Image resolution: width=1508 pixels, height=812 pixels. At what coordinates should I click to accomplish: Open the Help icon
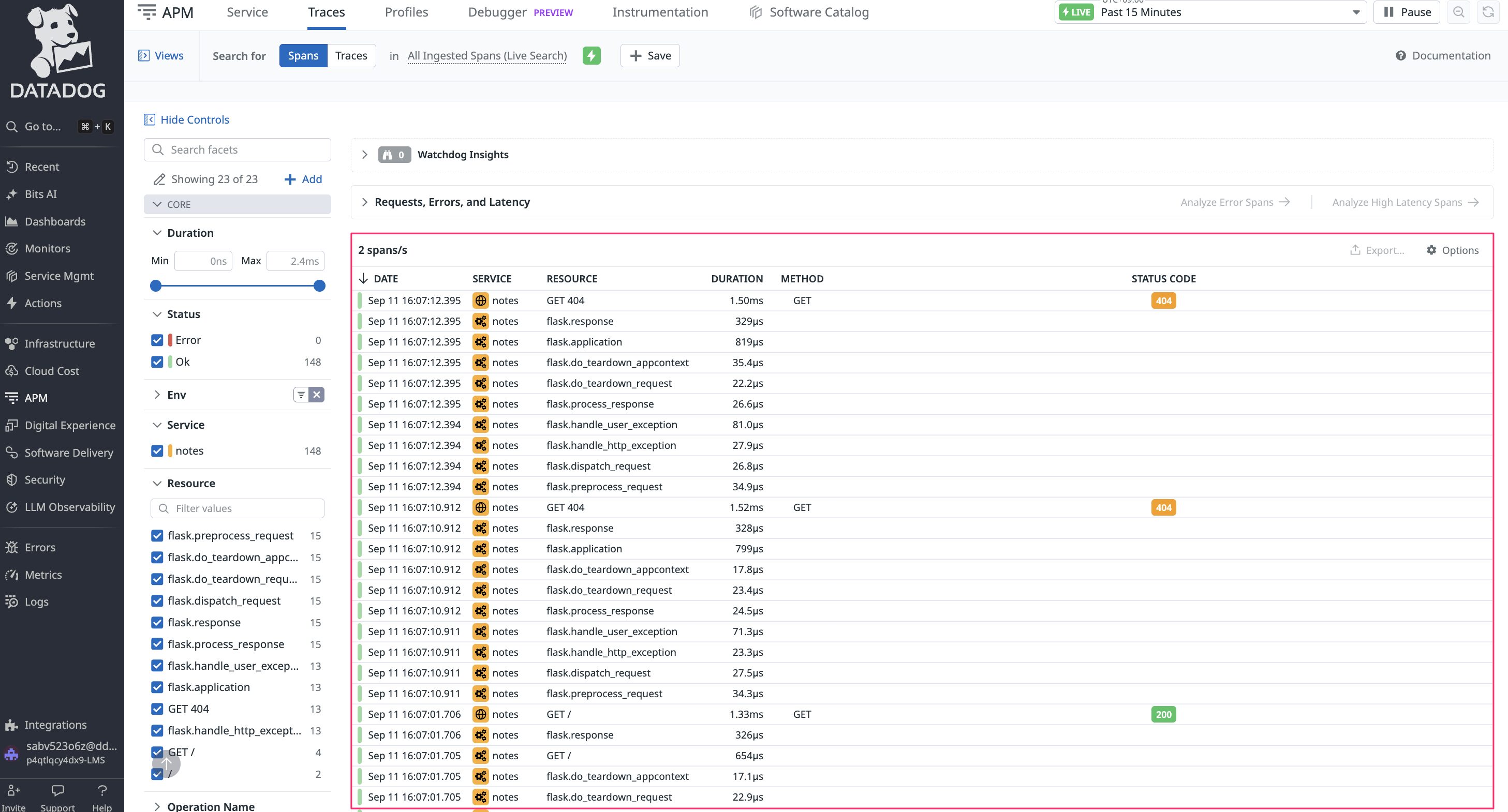(x=102, y=791)
